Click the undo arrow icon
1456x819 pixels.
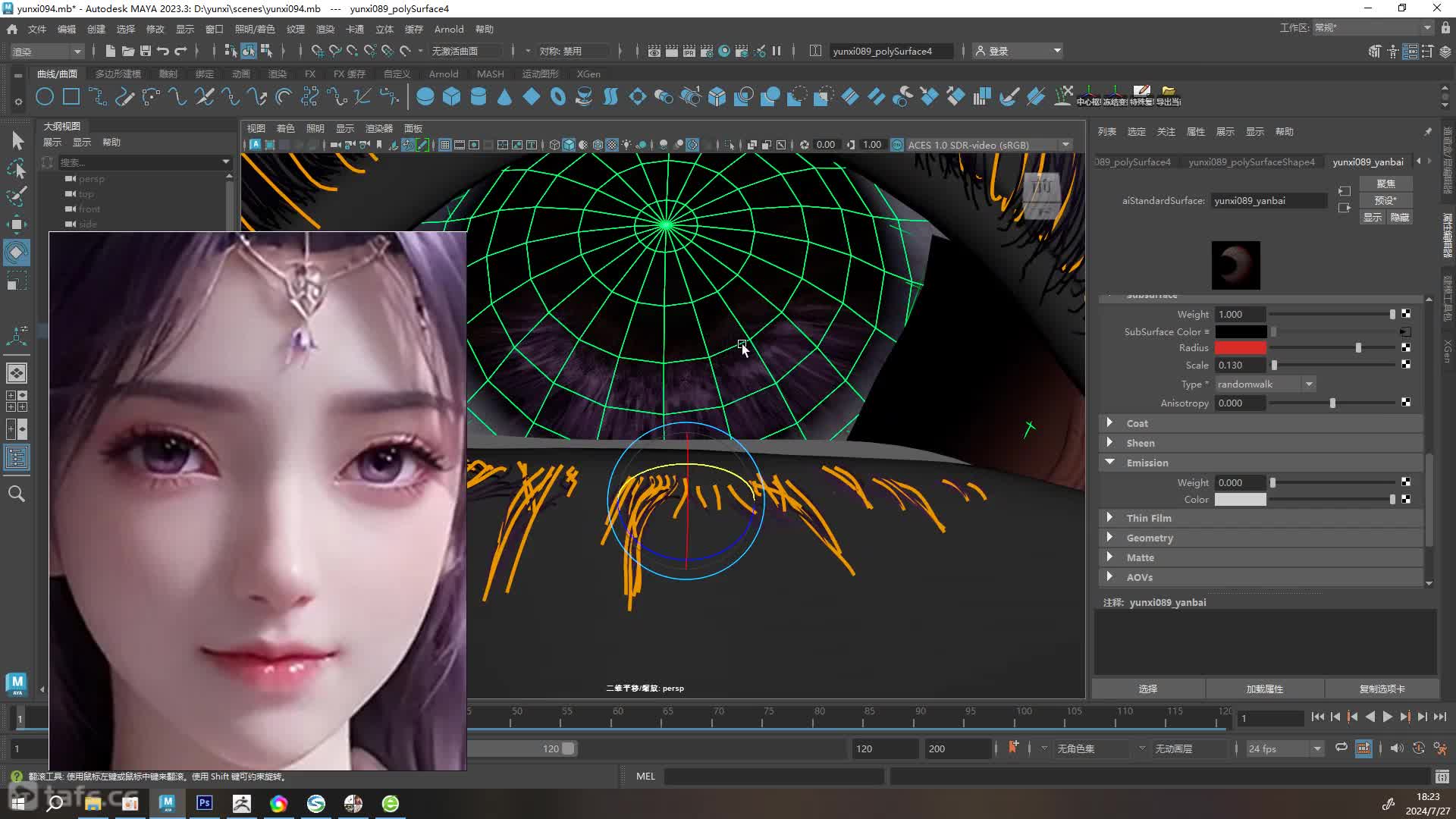pyautogui.click(x=163, y=51)
